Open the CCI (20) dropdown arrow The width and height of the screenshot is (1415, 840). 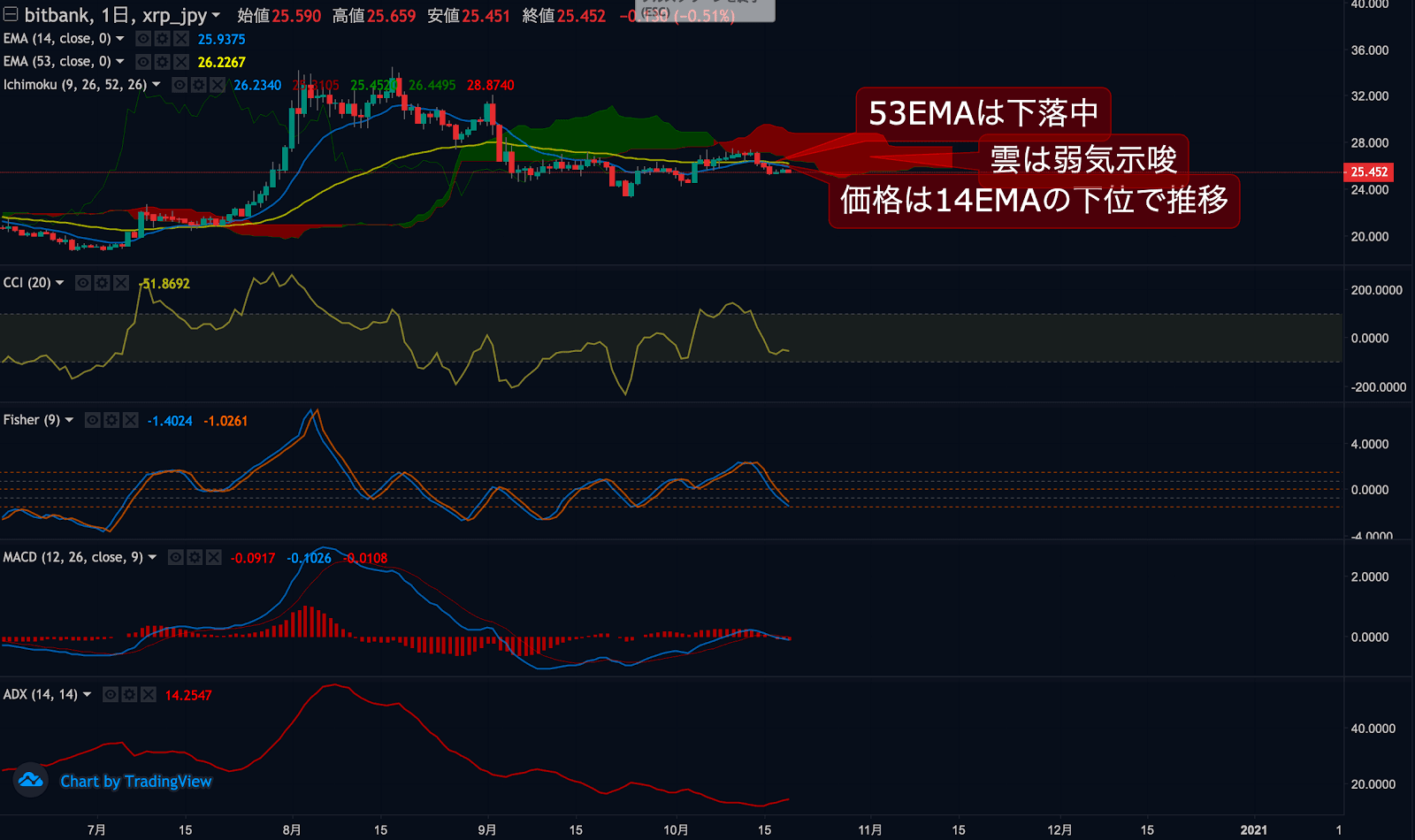[x=60, y=283]
